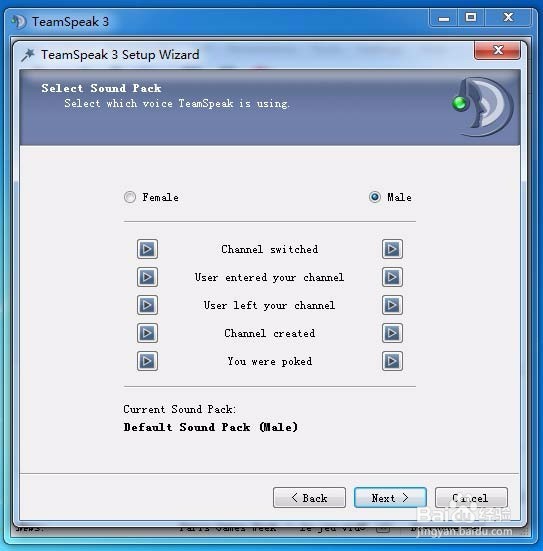Select the Female sound pack radio button

[130, 197]
